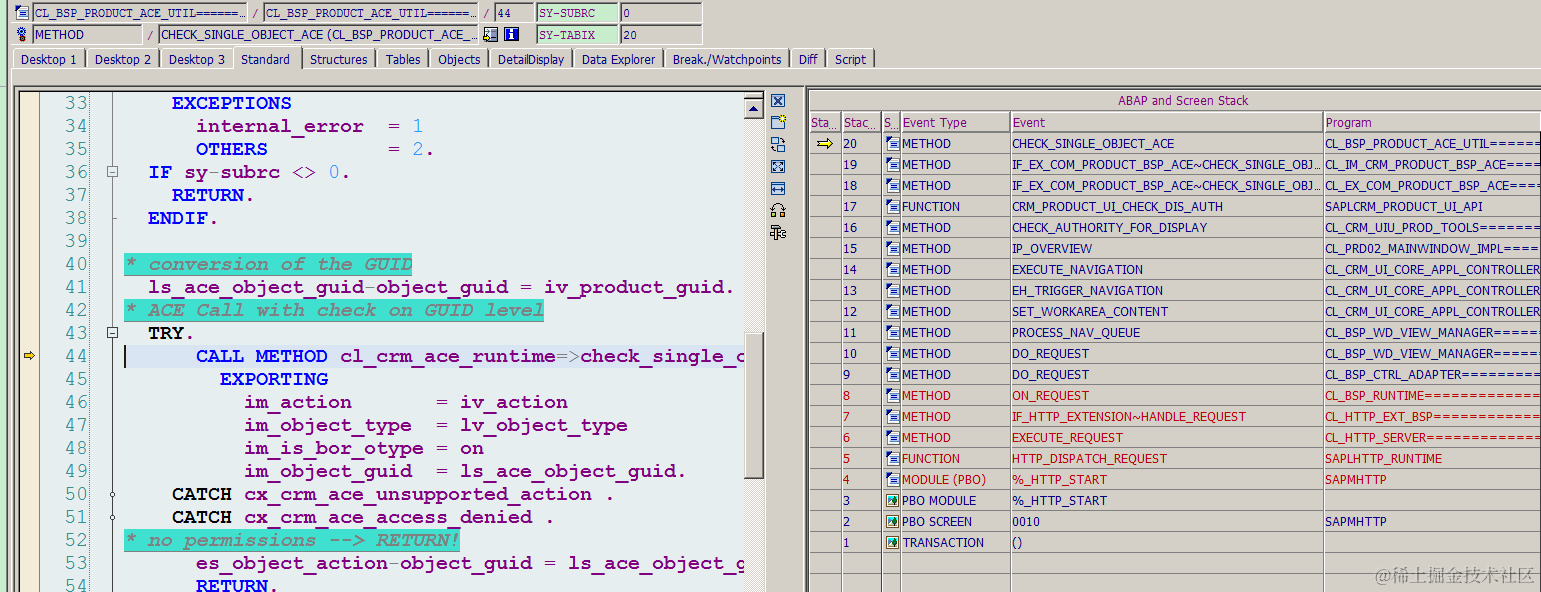Click the program icon beside the CL_BSP_PRODUCT_ACE_UTIL field
Screen dimensions: 1541x592
click(x=22, y=13)
